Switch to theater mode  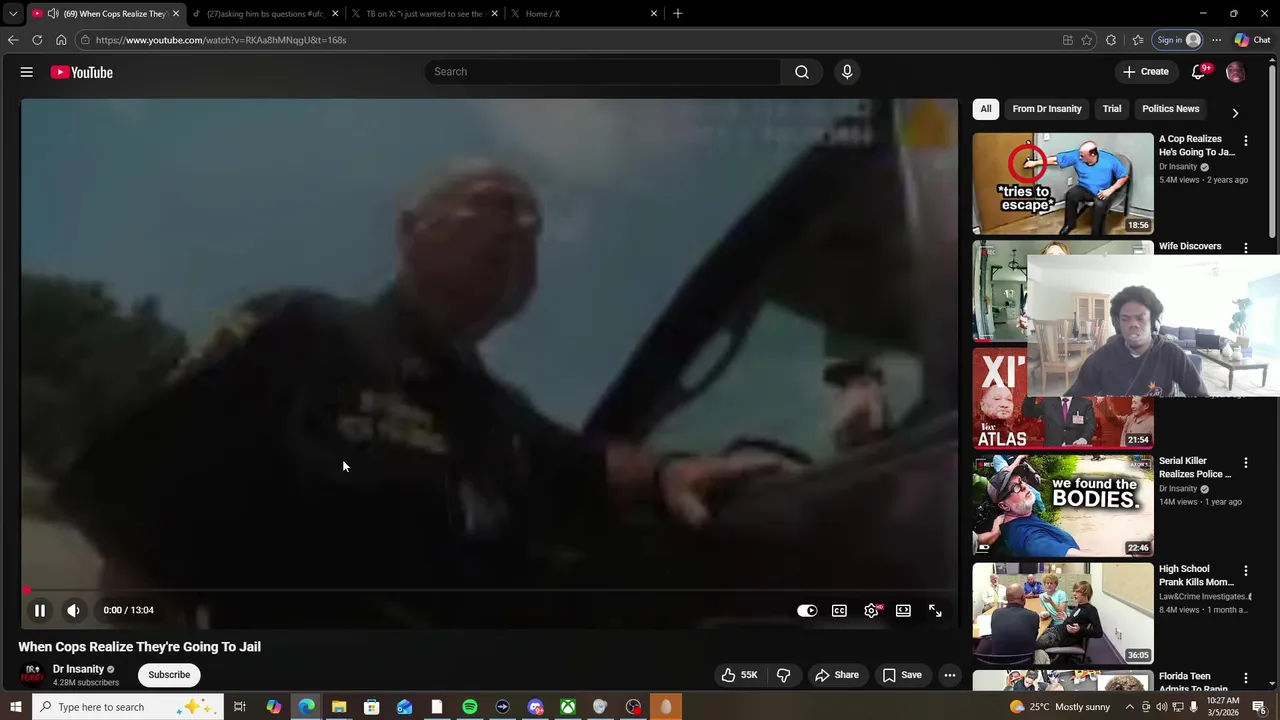903,610
